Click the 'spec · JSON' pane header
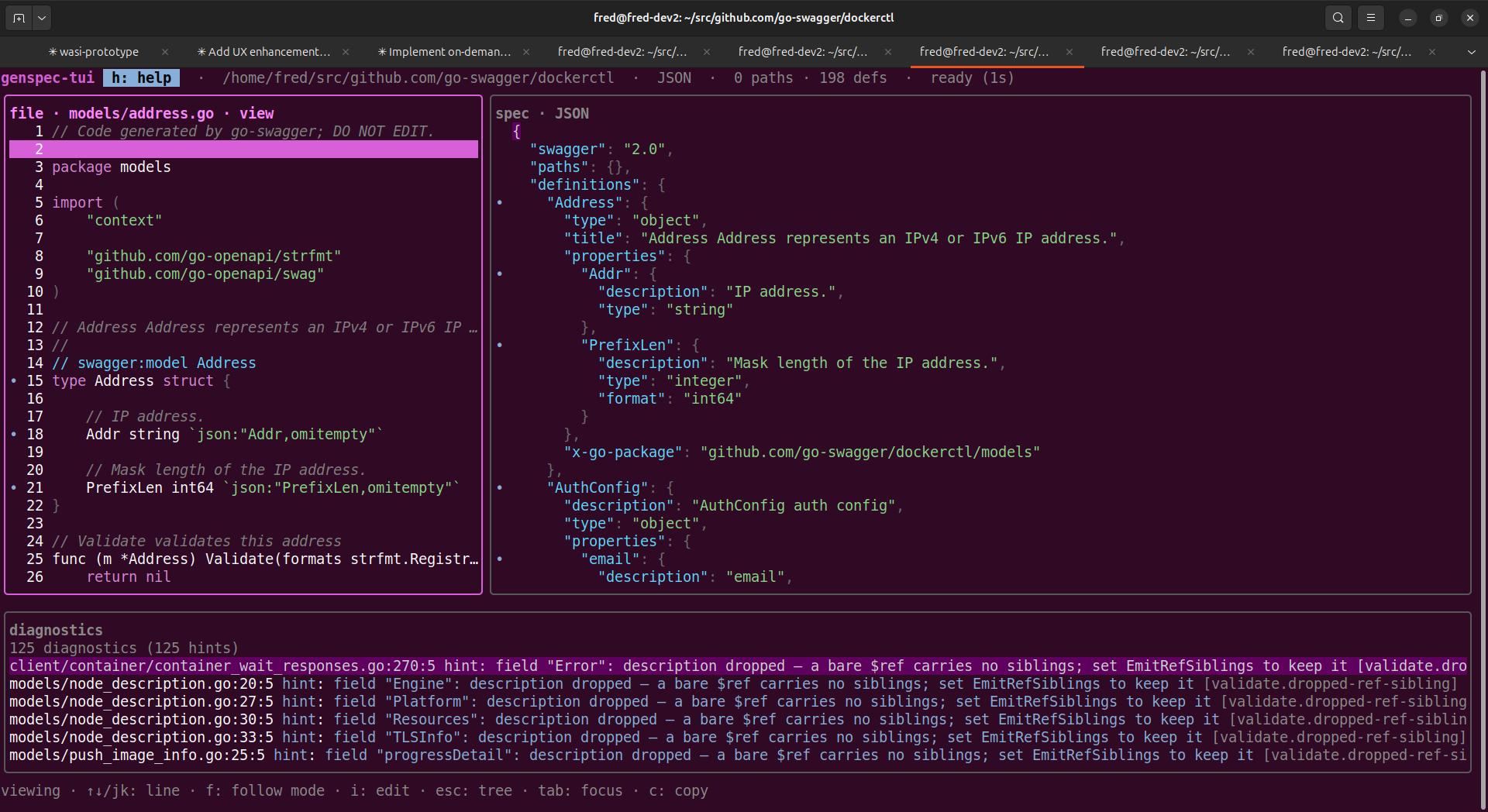Screen dimensions: 1488x812 (542, 113)
